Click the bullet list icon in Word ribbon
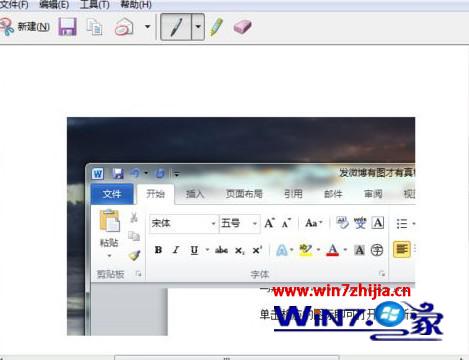 (402, 223)
